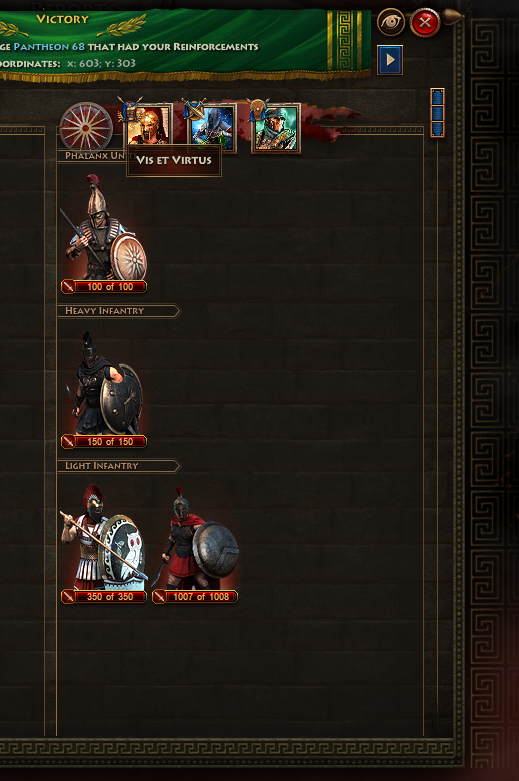Click the 150 of 150 count badge

pos(104,442)
